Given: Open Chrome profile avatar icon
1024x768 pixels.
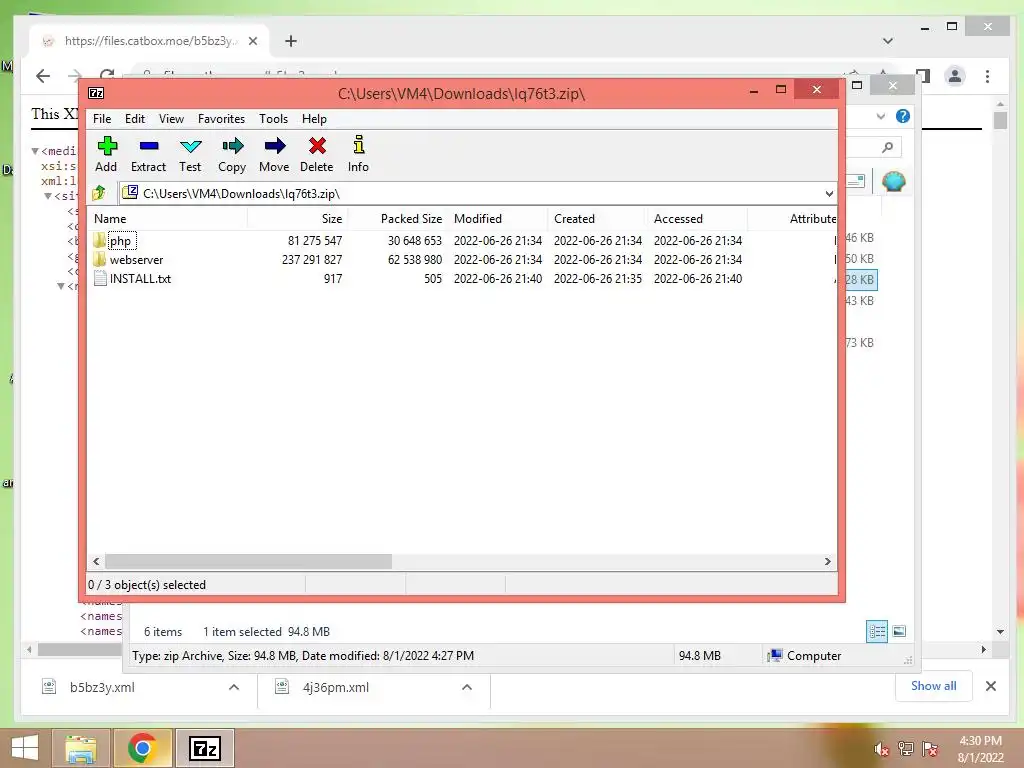Looking at the screenshot, I should [955, 76].
